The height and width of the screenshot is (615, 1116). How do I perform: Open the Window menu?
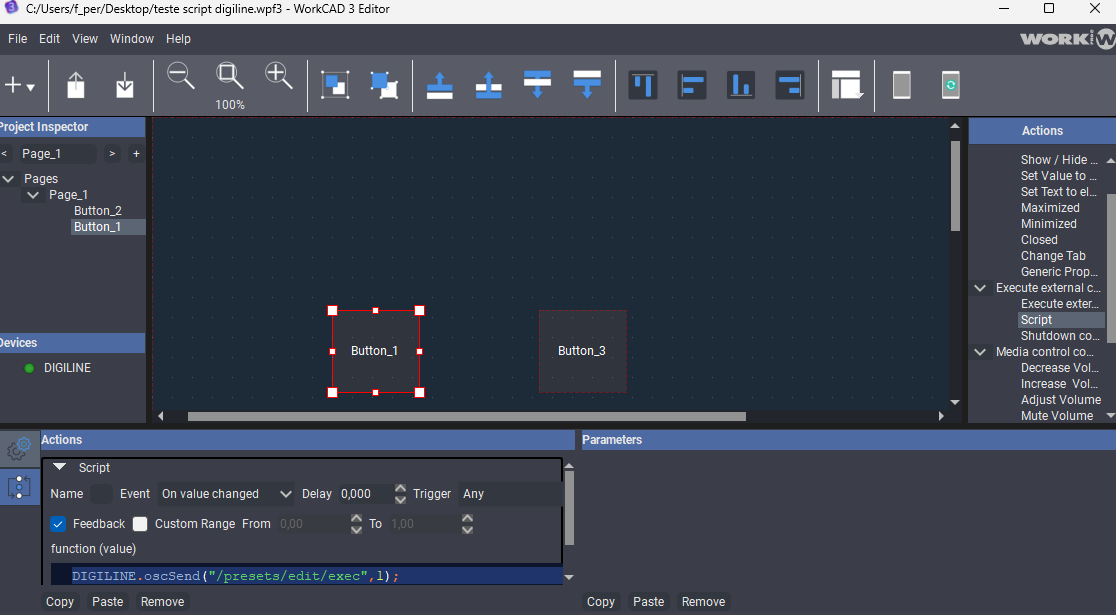(132, 38)
